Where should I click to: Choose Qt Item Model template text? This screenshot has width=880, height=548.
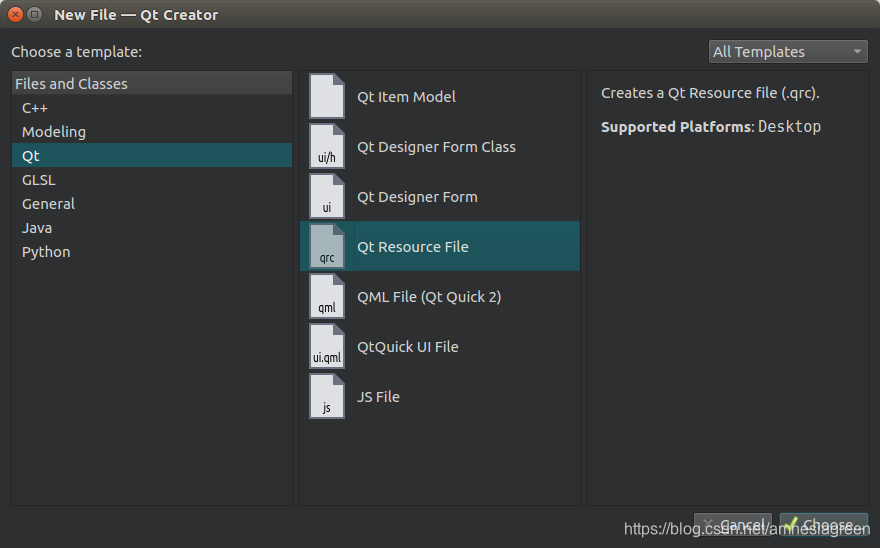point(406,97)
